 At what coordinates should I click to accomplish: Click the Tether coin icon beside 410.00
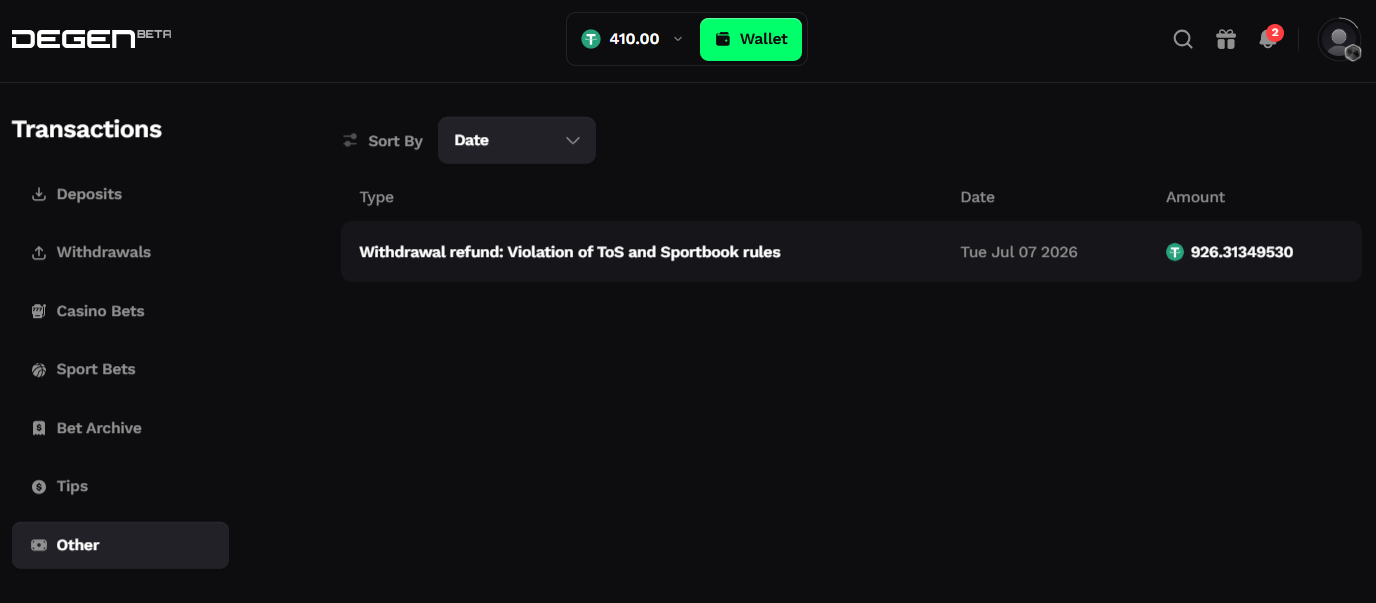(x=591, y=39)
